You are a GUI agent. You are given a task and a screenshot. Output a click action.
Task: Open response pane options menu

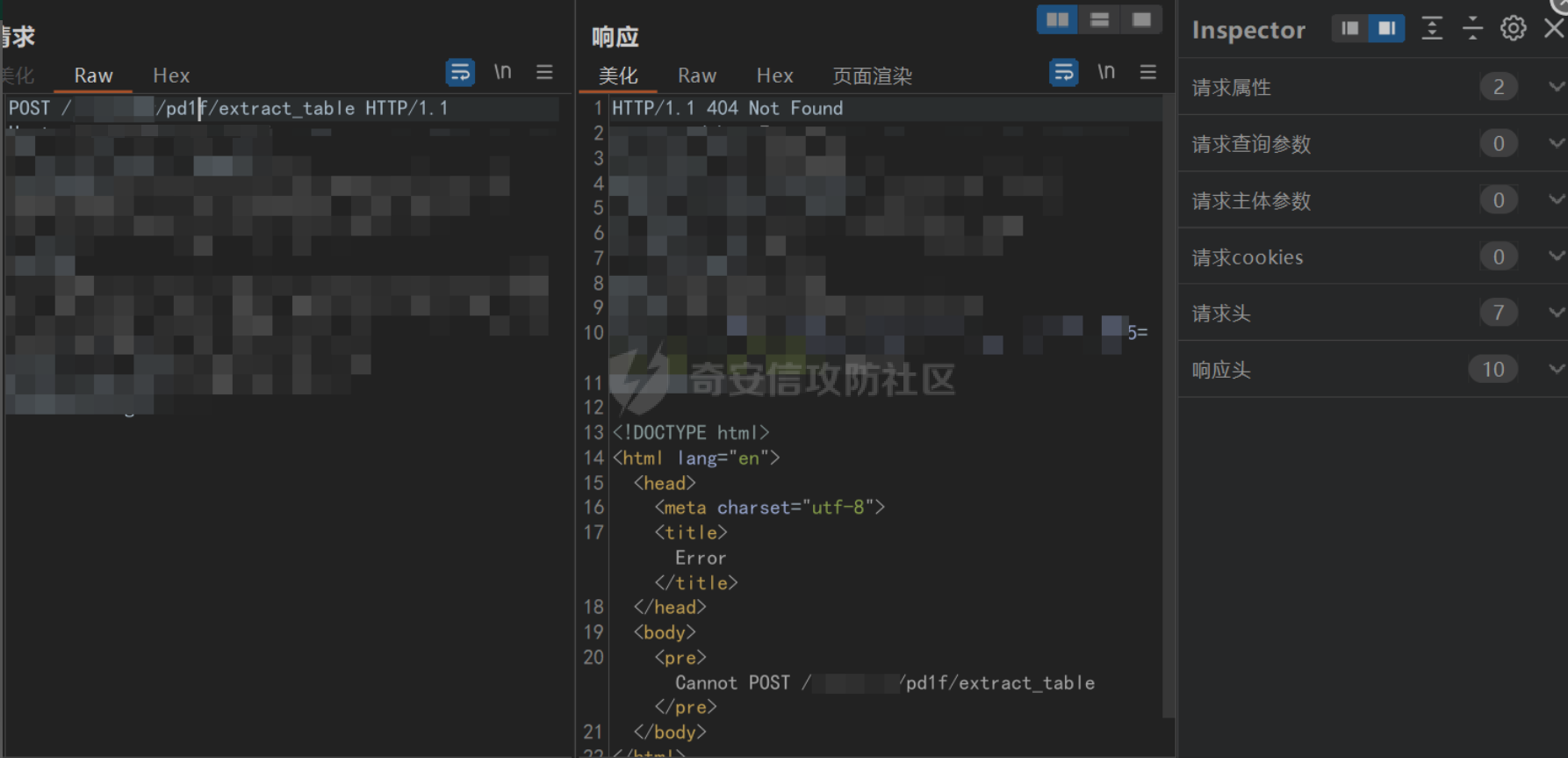tap(1148, 72)
